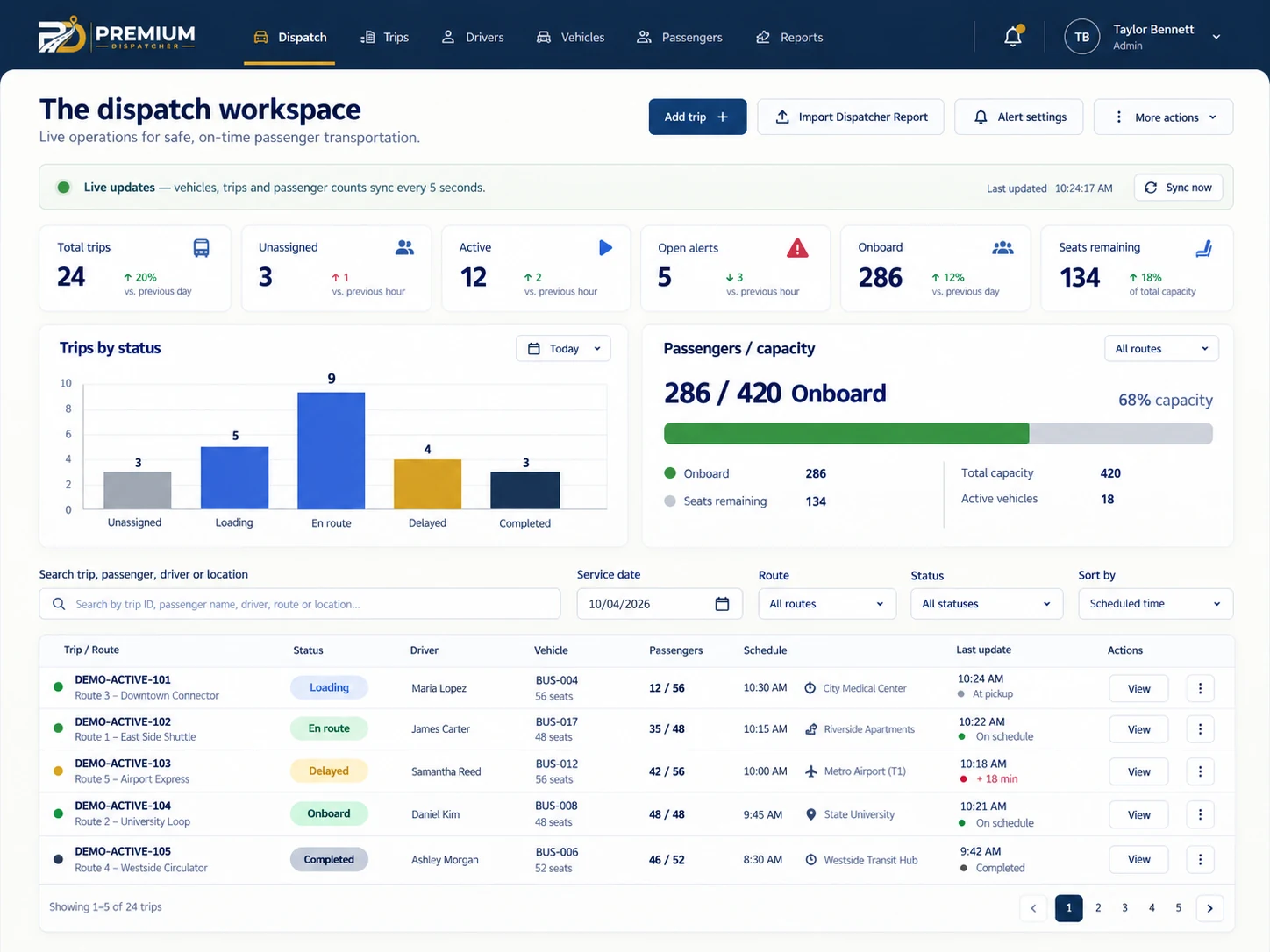
Task: Click the Passengers column header
Action: coord(675,650)
